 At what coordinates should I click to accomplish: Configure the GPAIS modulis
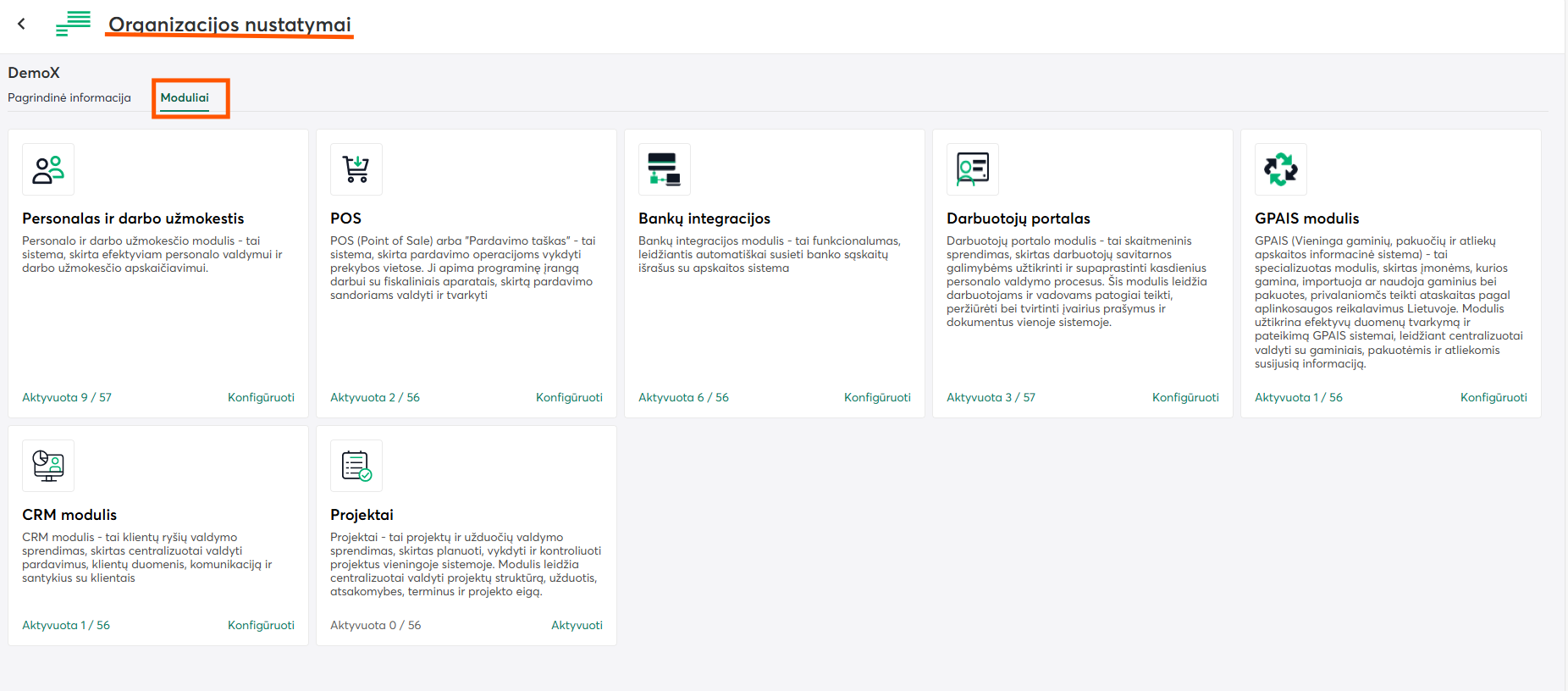click(1493, 397)
